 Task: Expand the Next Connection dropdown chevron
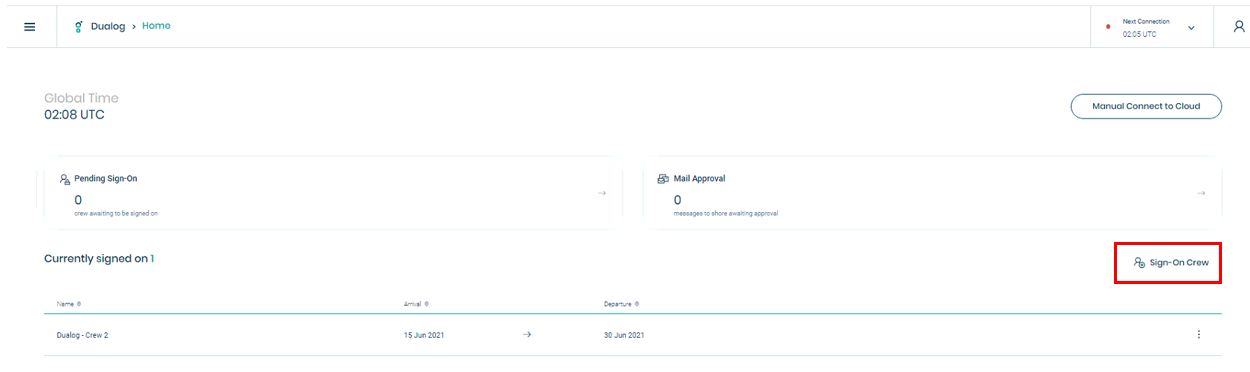coord(1191,28)
